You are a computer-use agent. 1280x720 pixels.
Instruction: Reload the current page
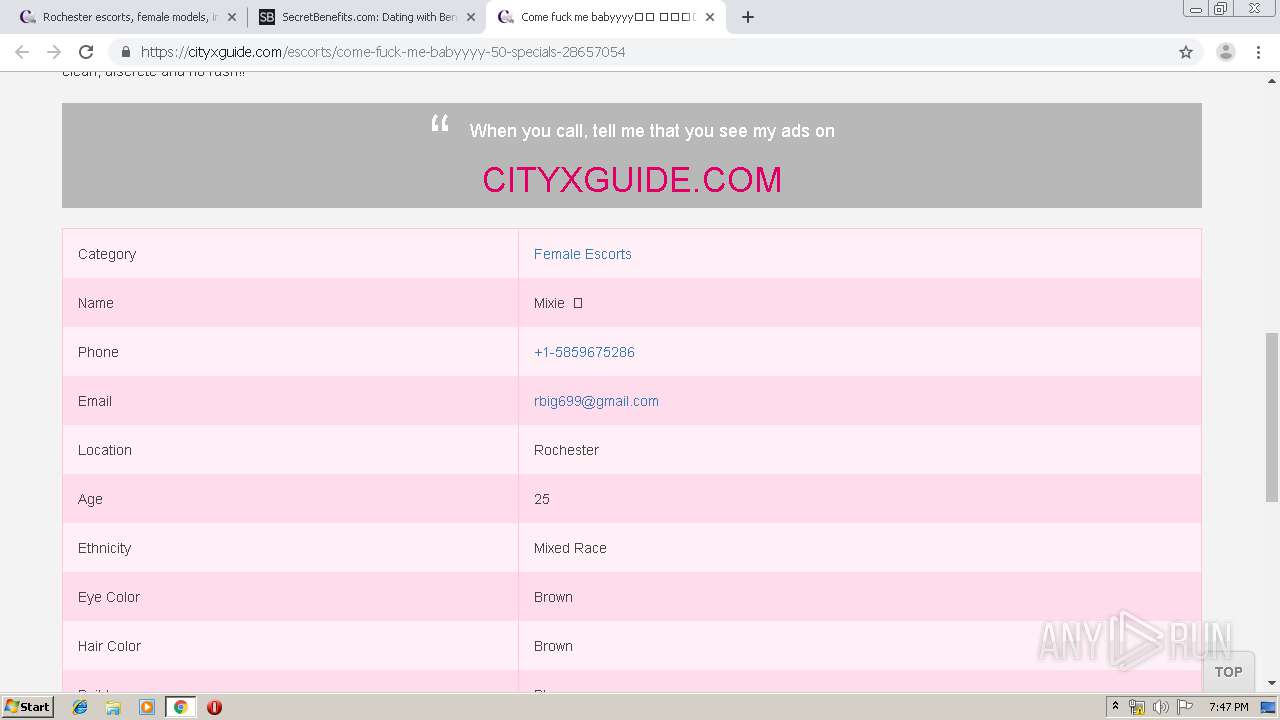pos(86,52)
